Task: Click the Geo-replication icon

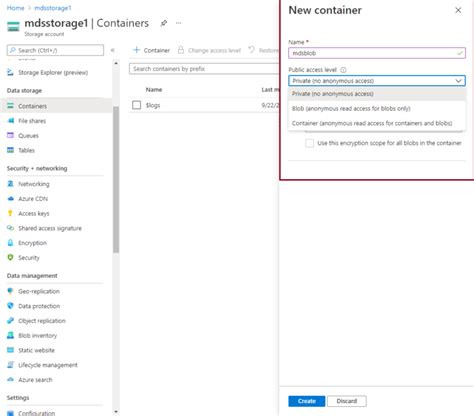Action: coord(10,291)
